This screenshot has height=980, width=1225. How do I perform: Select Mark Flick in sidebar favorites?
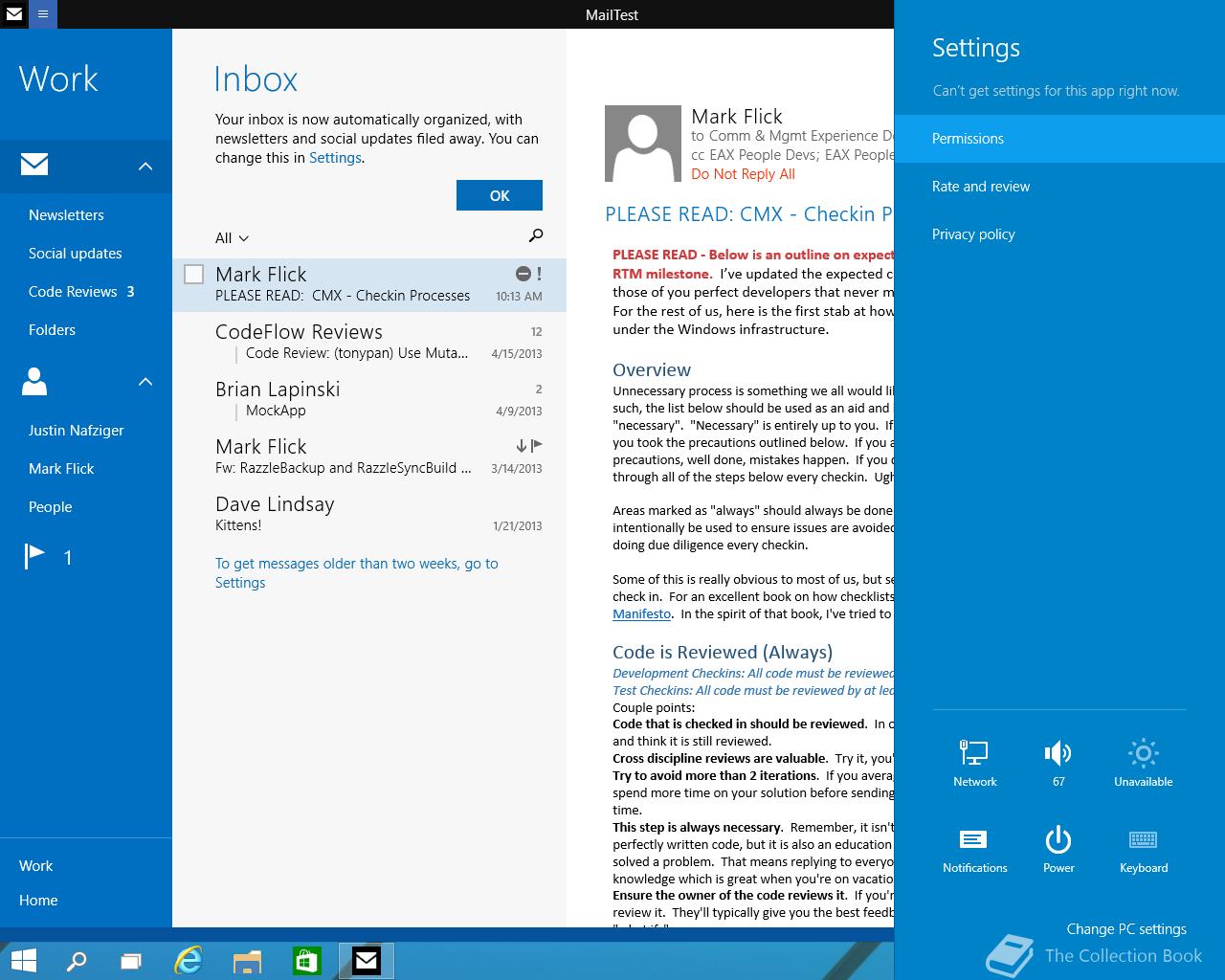pos(61,468)
